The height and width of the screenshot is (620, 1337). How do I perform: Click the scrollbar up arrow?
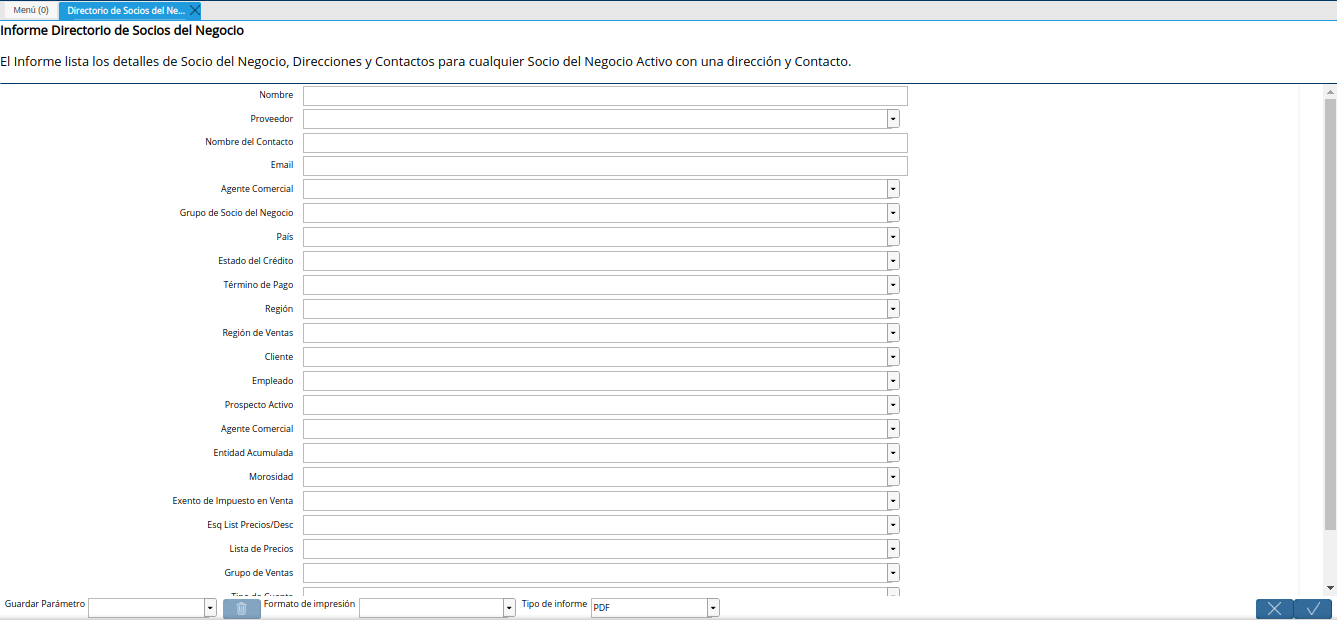[1330, 91]
